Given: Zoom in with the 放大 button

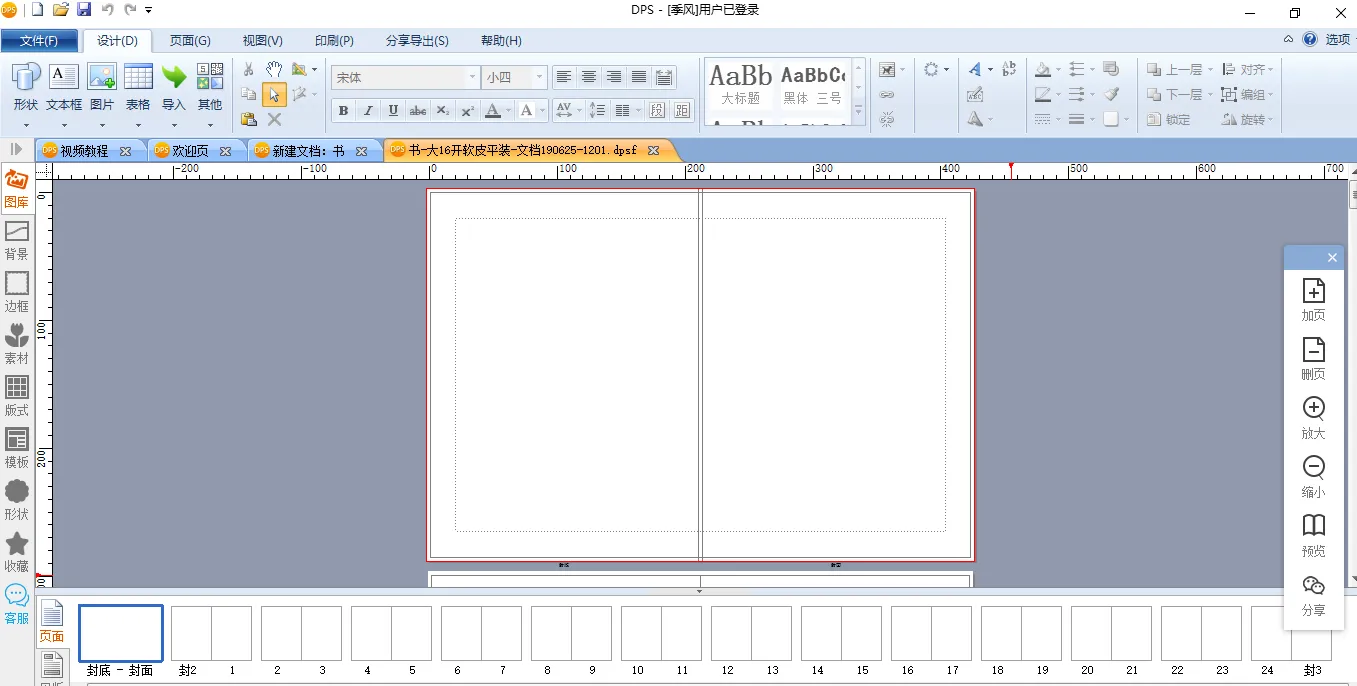Looking at the screenshot, I should [1313, 417].
